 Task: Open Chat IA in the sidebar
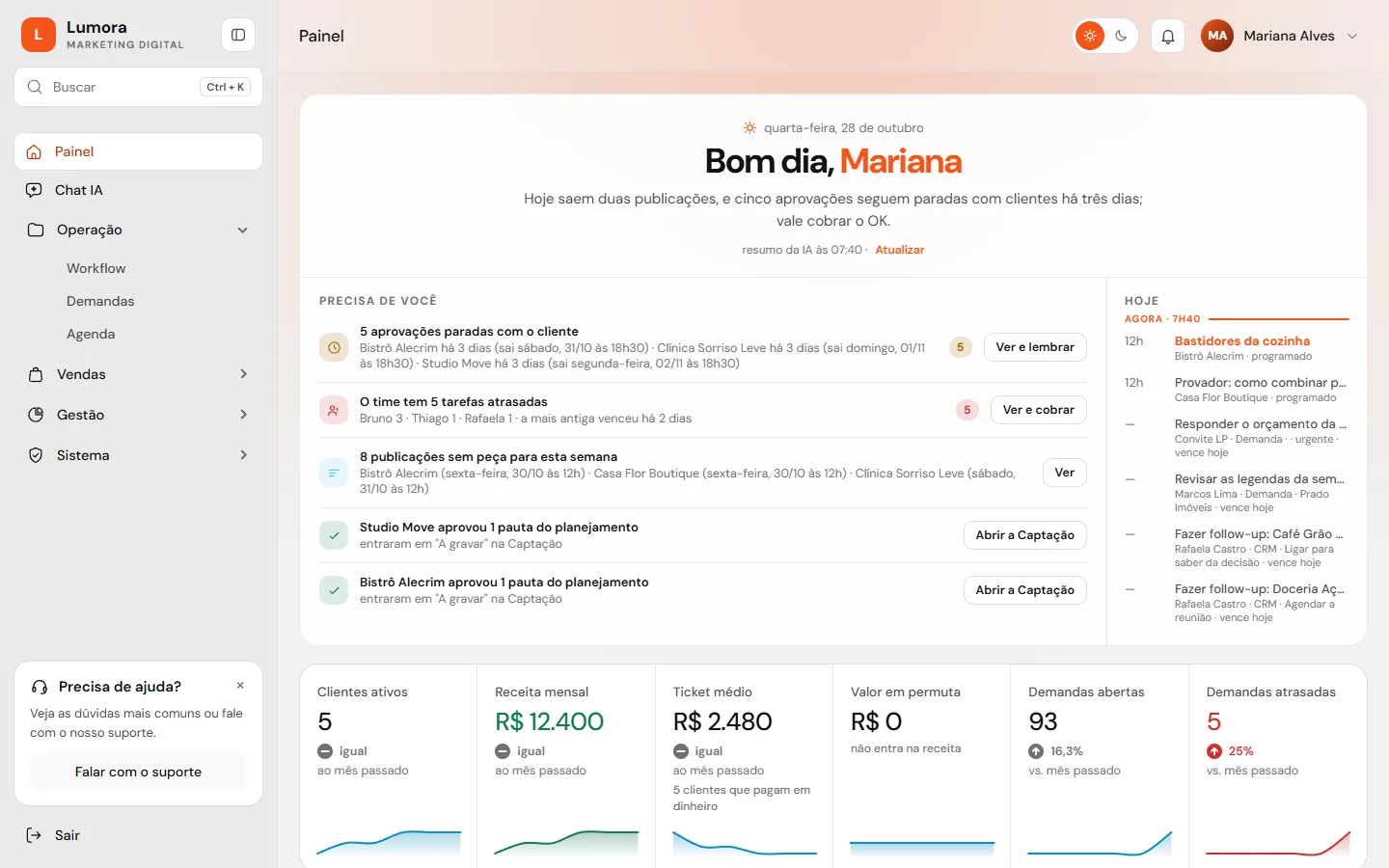tap(139, 190)
